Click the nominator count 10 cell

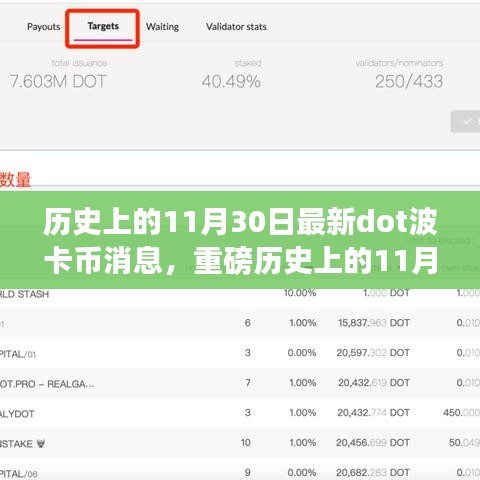(x=246, y=443)
